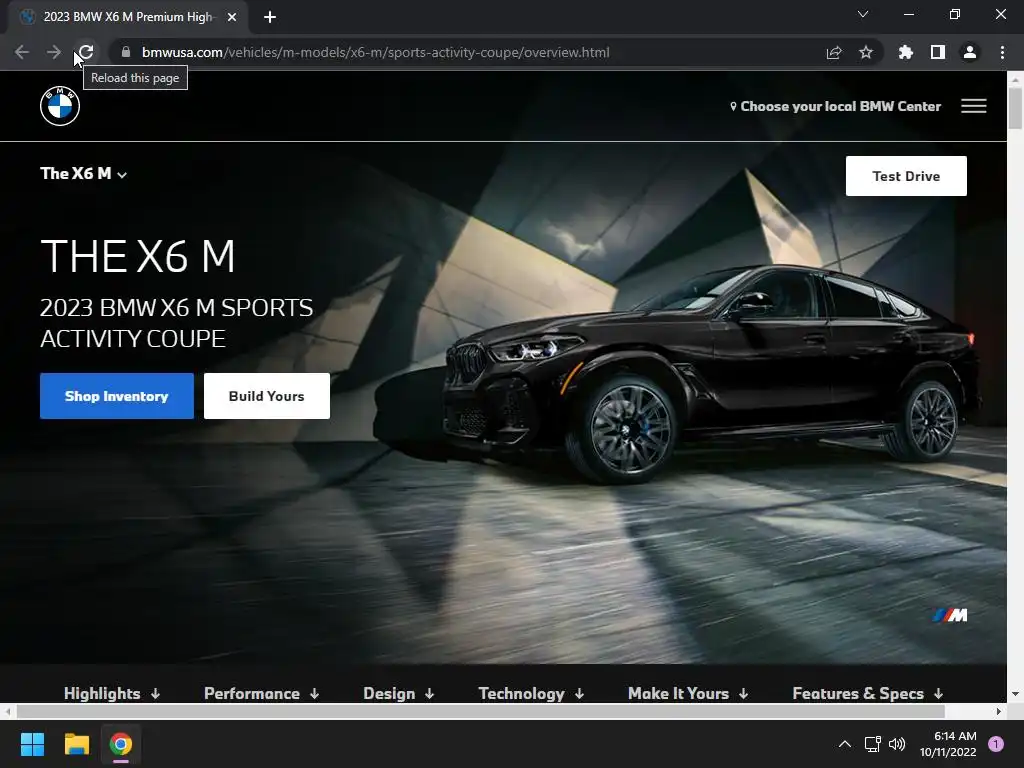Click the Test Drive button

906,176
